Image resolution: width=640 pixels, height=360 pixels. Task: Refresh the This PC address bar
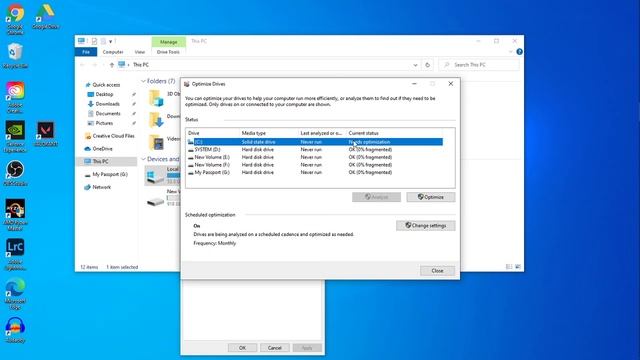click(427, 65)
